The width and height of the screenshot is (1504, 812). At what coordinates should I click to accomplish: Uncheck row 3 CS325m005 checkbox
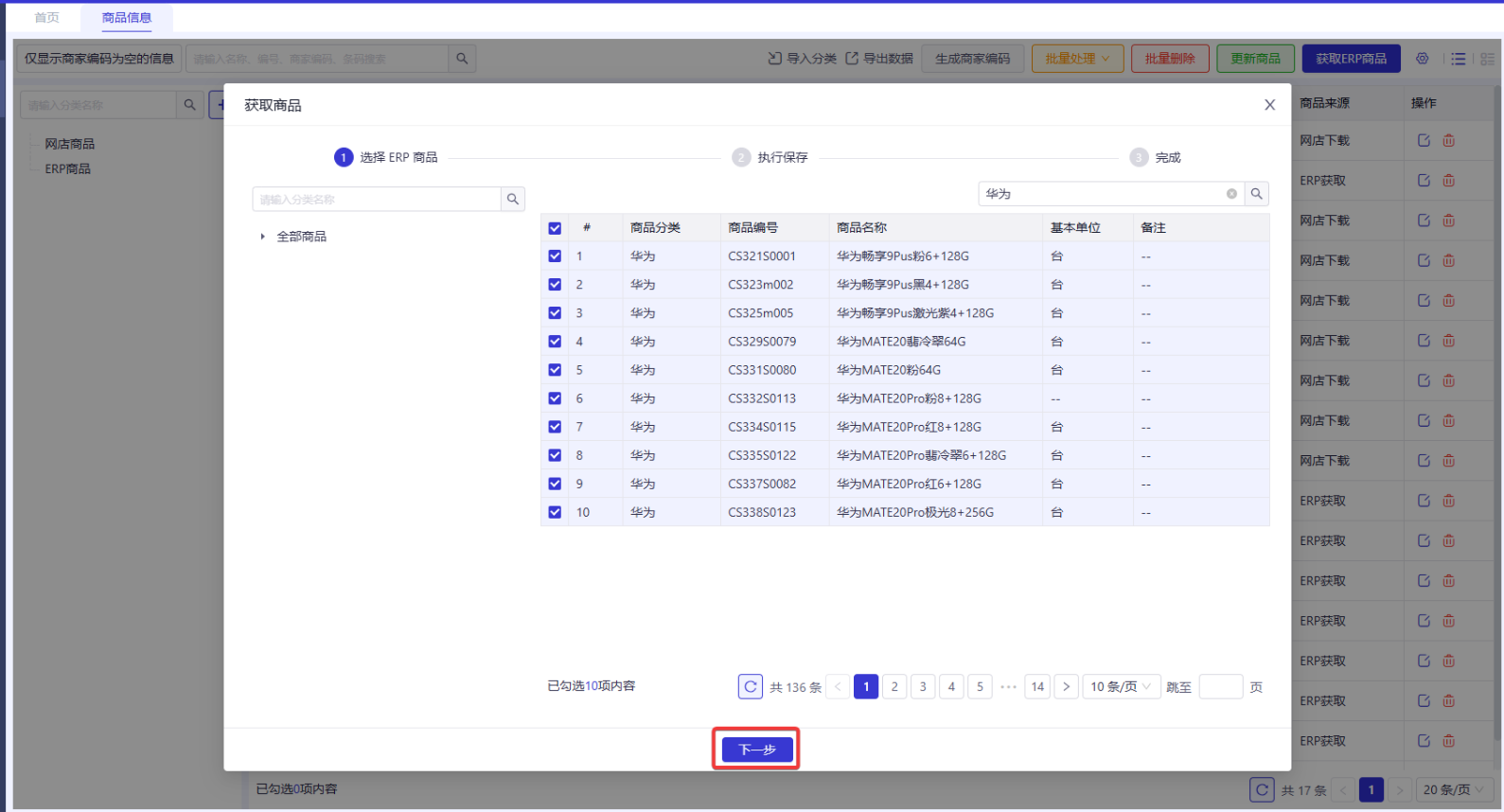(555, 313)
